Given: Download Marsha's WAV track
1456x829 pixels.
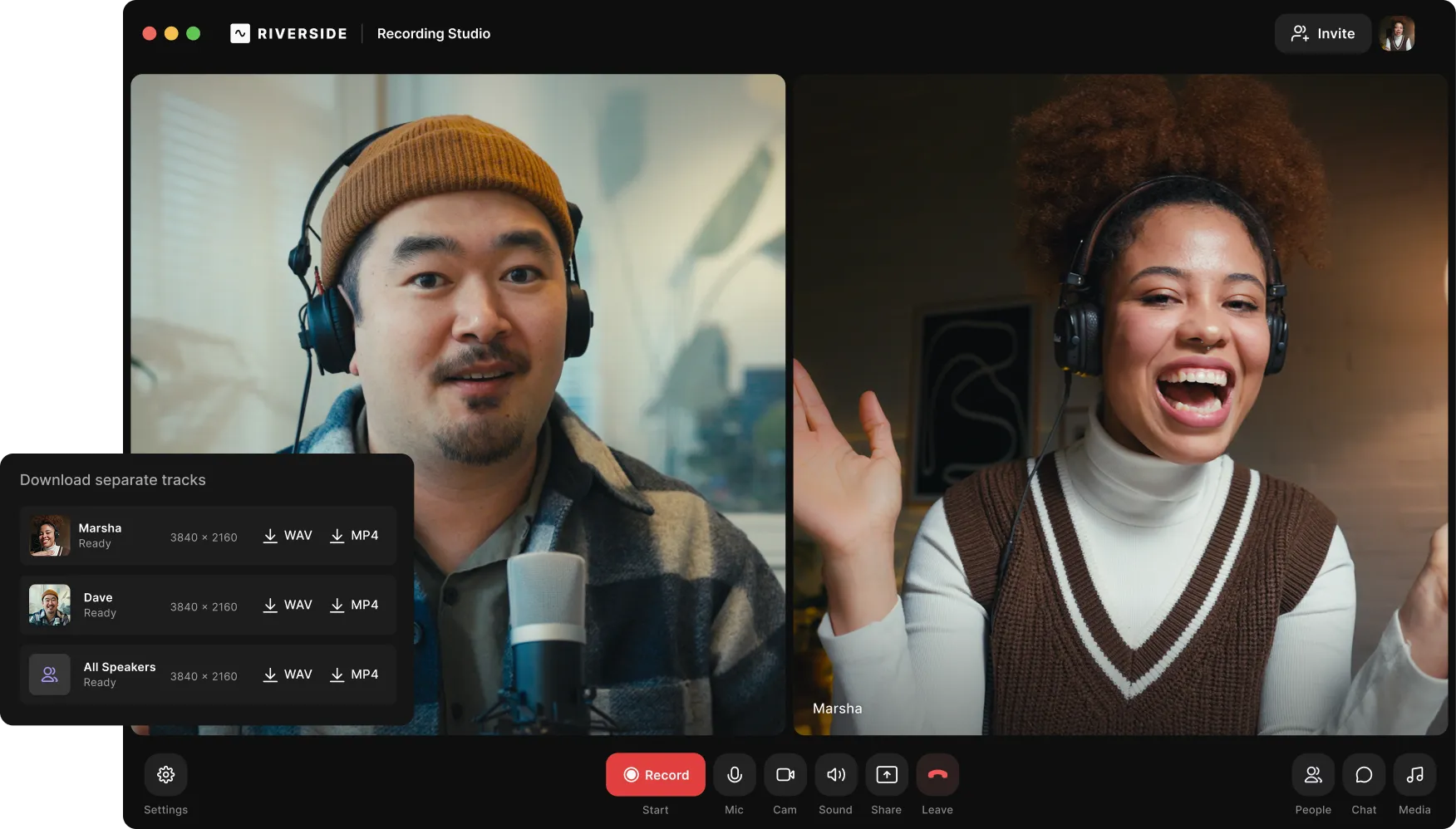Looking at the screenshot, I should pos(288,536).
